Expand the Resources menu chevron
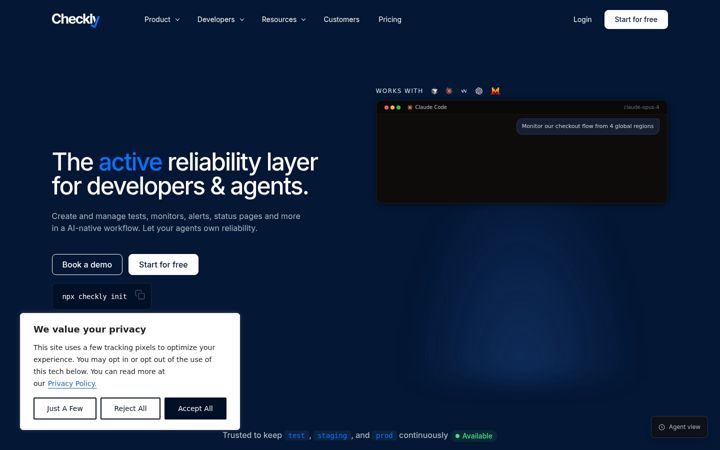720x450 pixels. coord(304,20)
